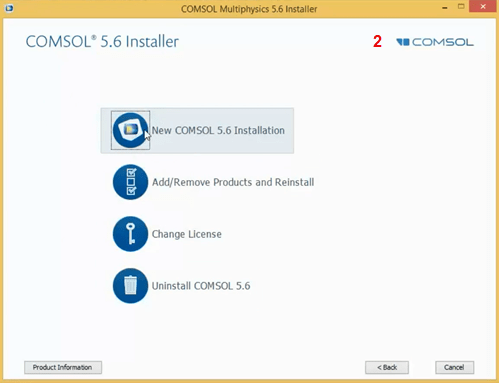Choose Add/Remove Products and Reinstall text

(x=233, y=182)
